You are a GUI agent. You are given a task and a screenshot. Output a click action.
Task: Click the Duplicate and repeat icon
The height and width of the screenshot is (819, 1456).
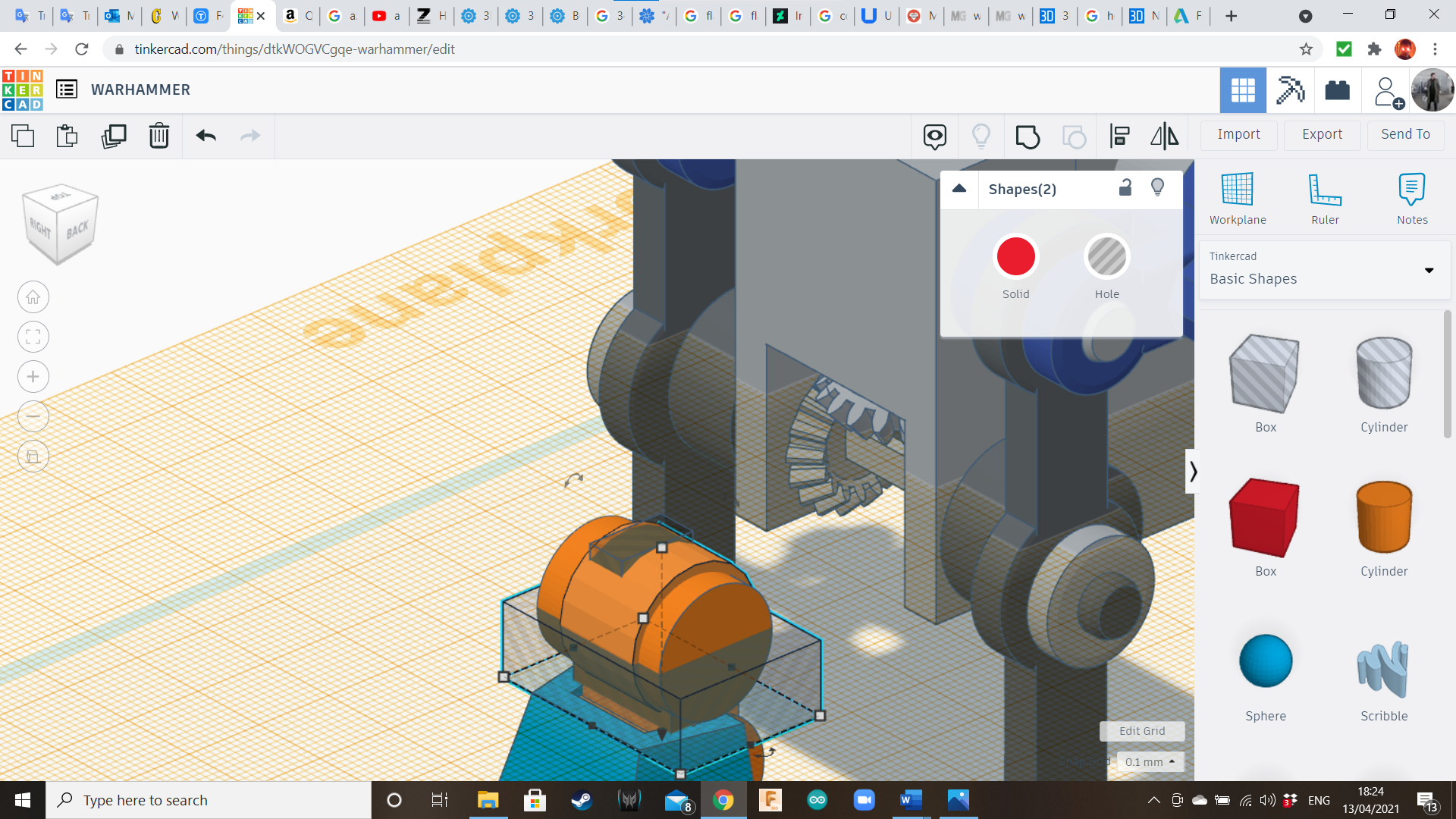(x=114, y=136)
